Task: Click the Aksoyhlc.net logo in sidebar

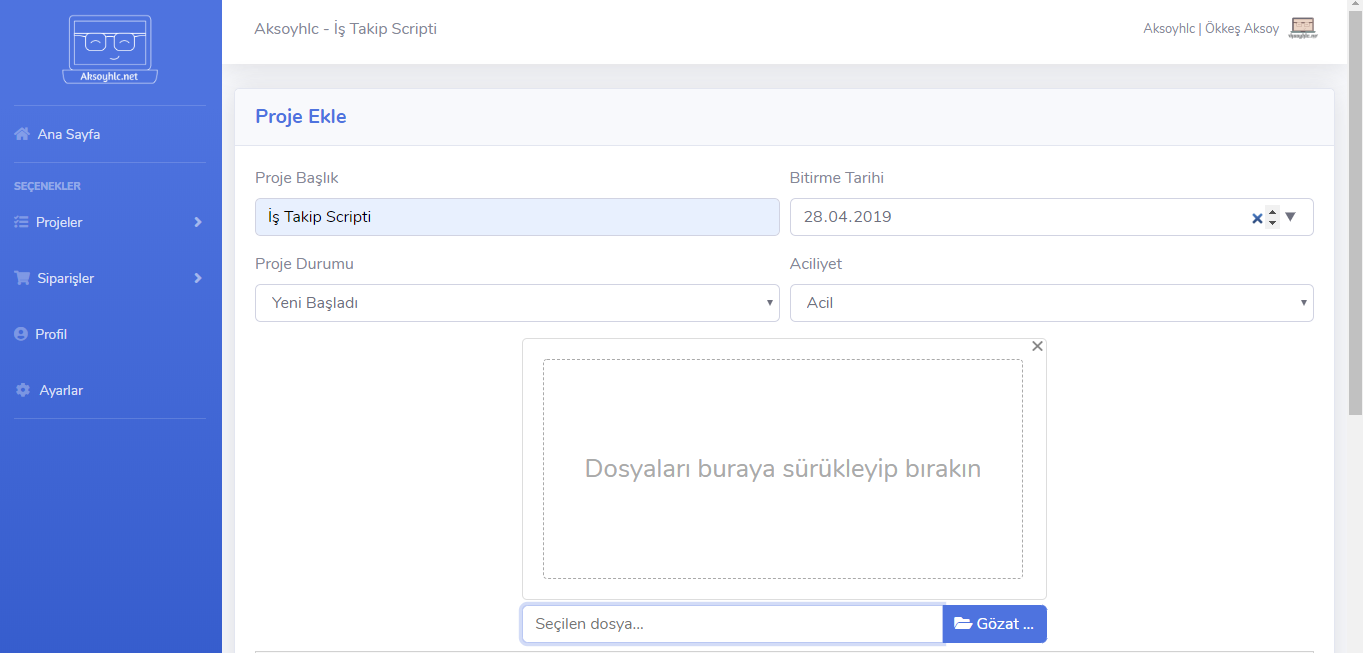Action: pos(110,50)
